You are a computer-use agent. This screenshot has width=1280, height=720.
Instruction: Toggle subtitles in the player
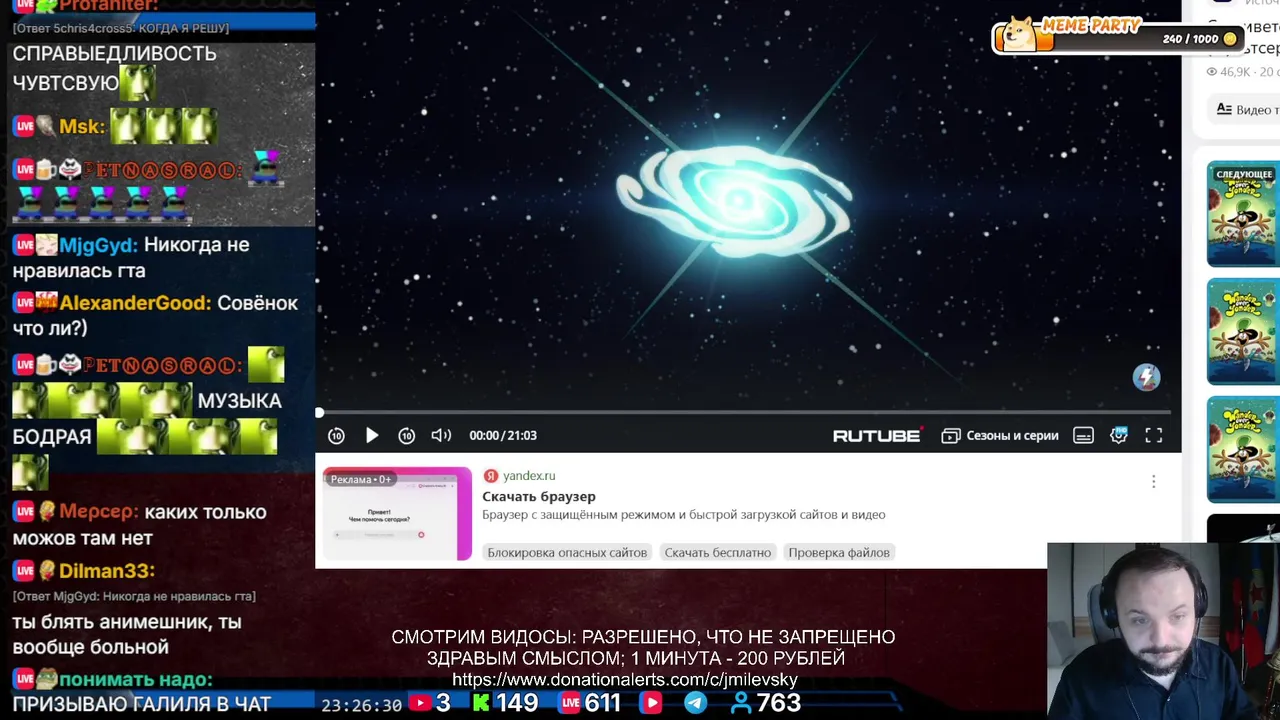point(1083,435)
